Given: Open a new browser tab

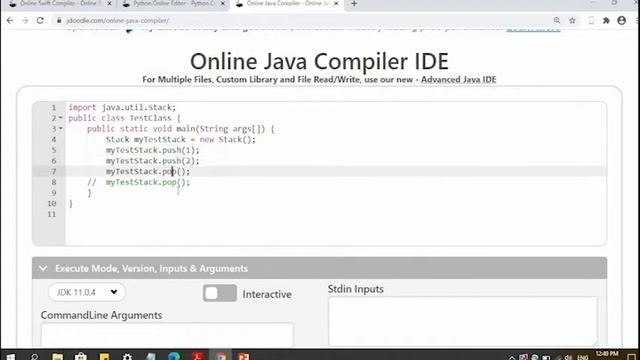Looking at the screenshot, I should (354, 4).
